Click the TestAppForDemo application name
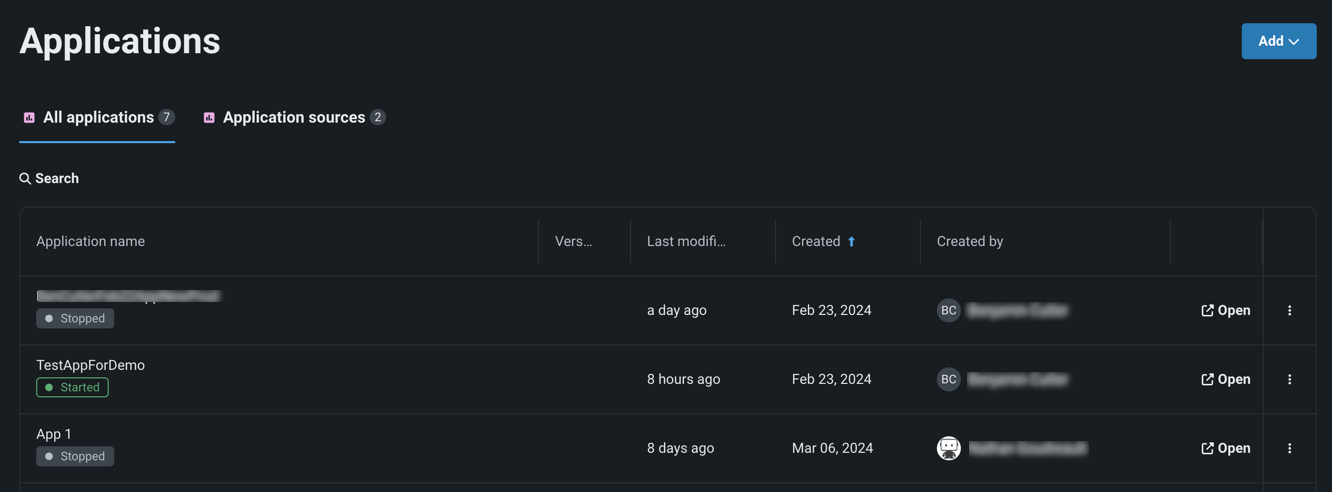 [91, 366]
